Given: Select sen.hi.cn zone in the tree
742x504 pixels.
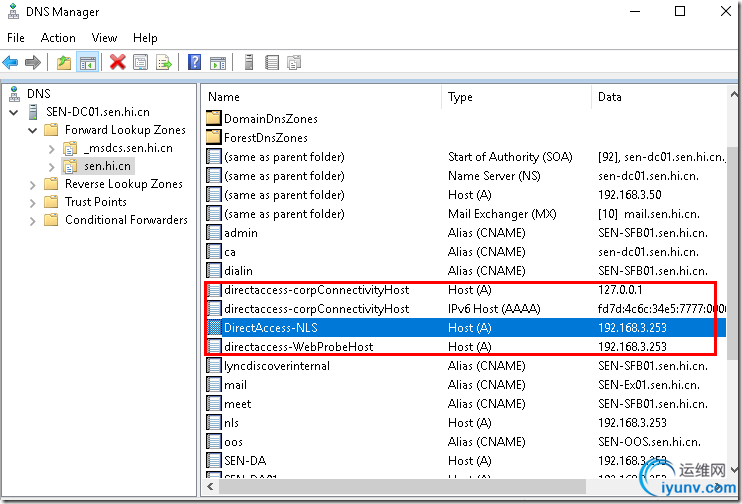Looking at the screenshot, I should [x=107, y=166].
